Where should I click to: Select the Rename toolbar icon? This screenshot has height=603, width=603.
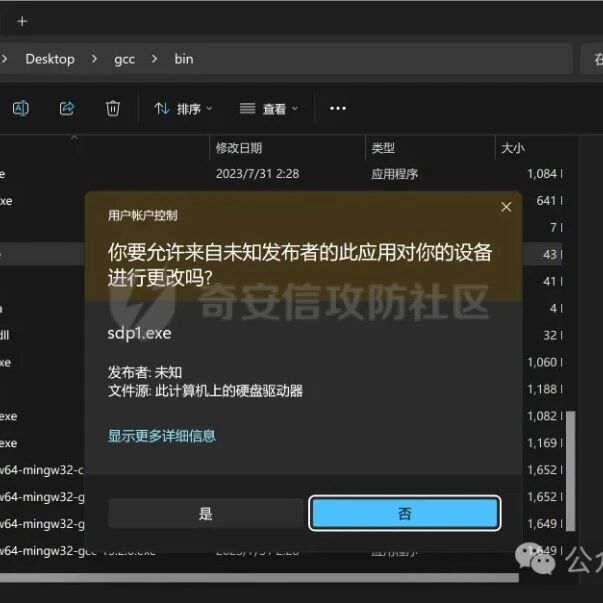(x=21, y=108)
